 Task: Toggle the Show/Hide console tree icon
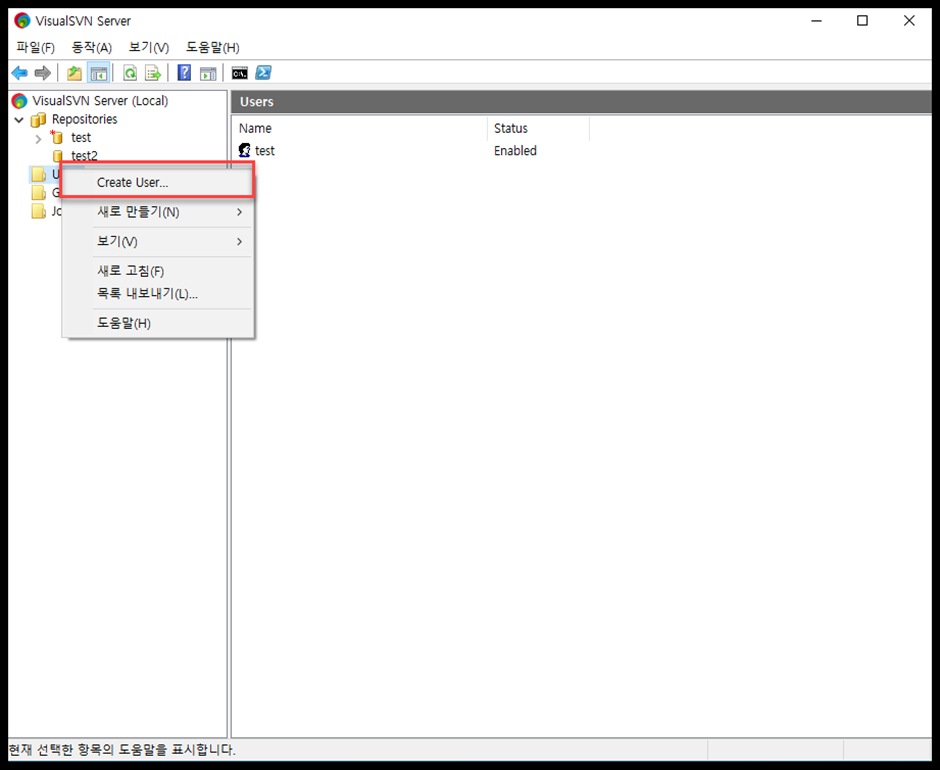[98, 73]
